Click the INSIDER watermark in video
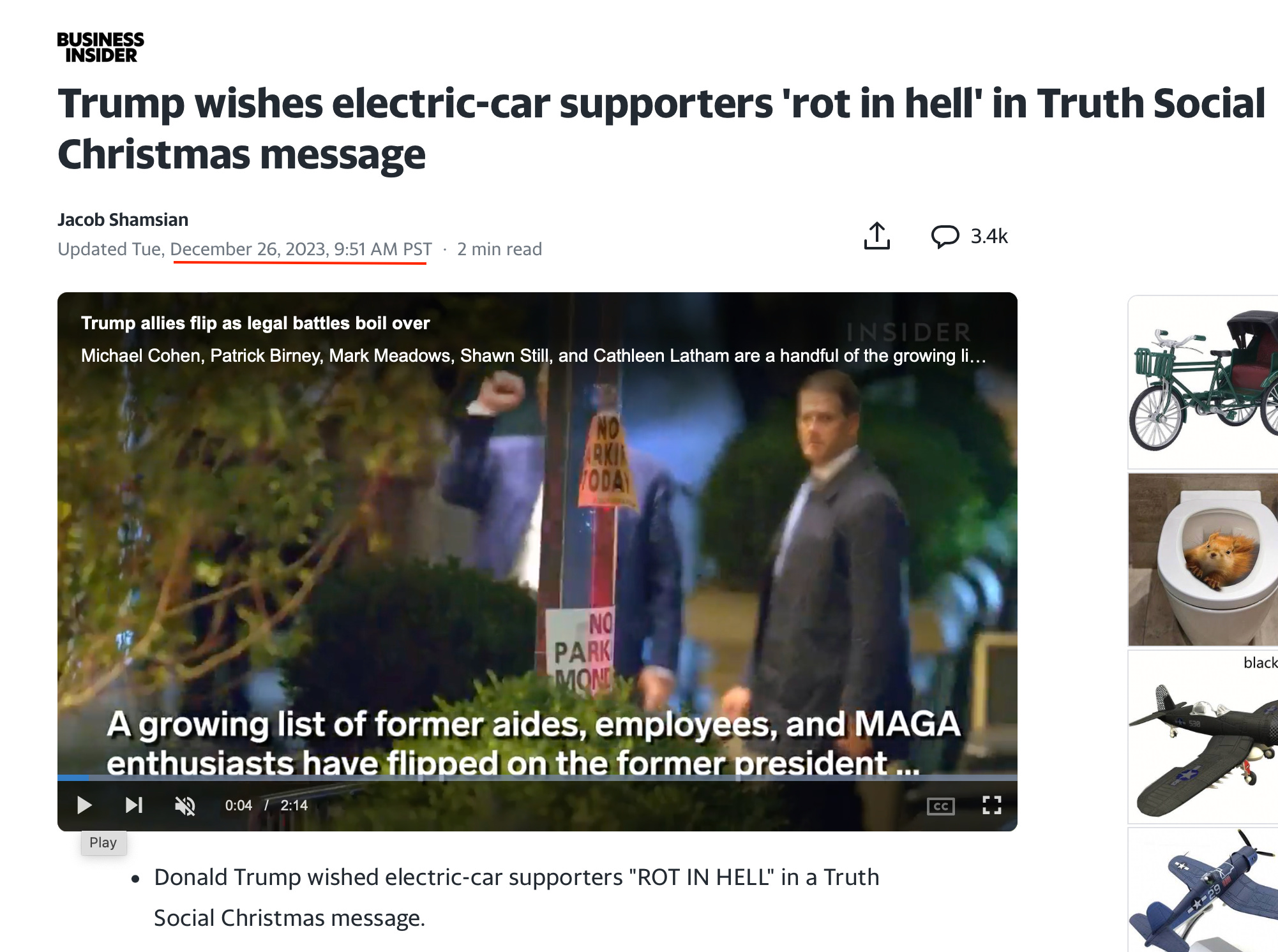This screenshot has width=1278, height=952. pos(909,332)
